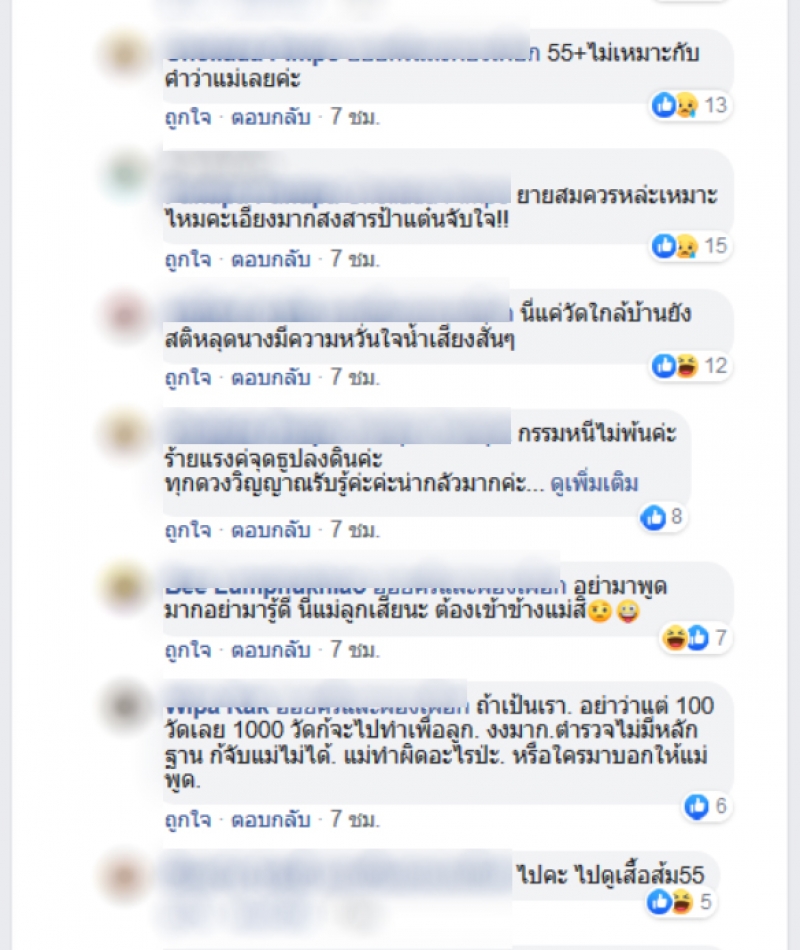Open haha and like reactions showing 7
The image size is (800, 950).
695,638
